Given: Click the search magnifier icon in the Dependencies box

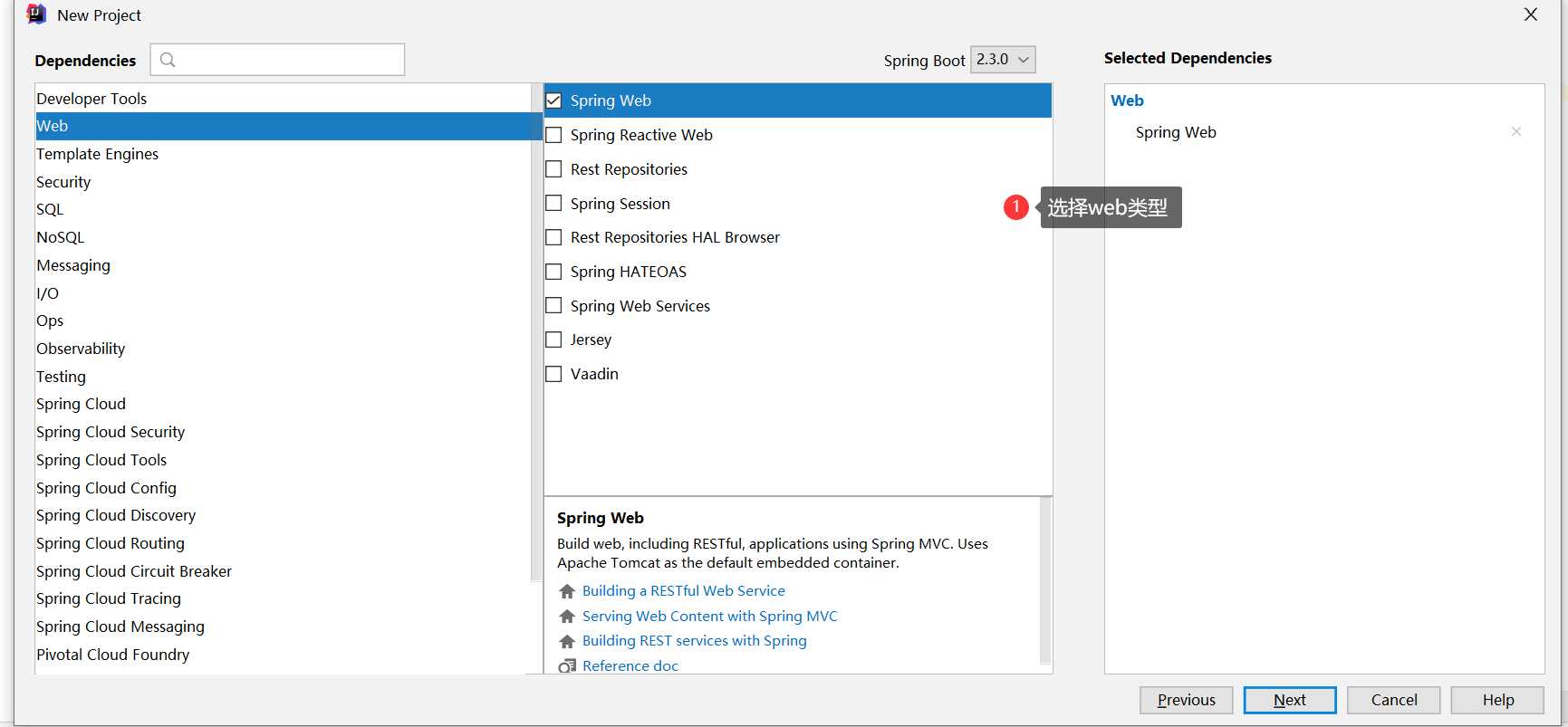Looking at the screenshot, I should tap(168, 60).
